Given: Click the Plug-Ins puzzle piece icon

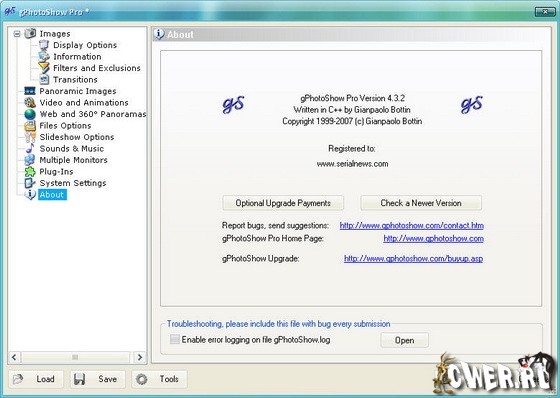Looking at the screenshot, I should 30,171.
